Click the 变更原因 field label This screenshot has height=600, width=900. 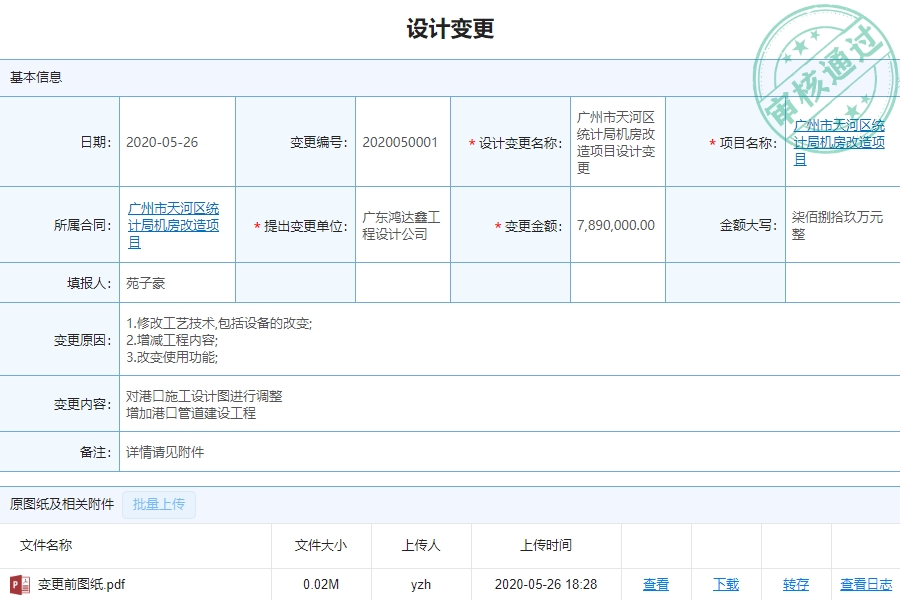pos(83,340)
